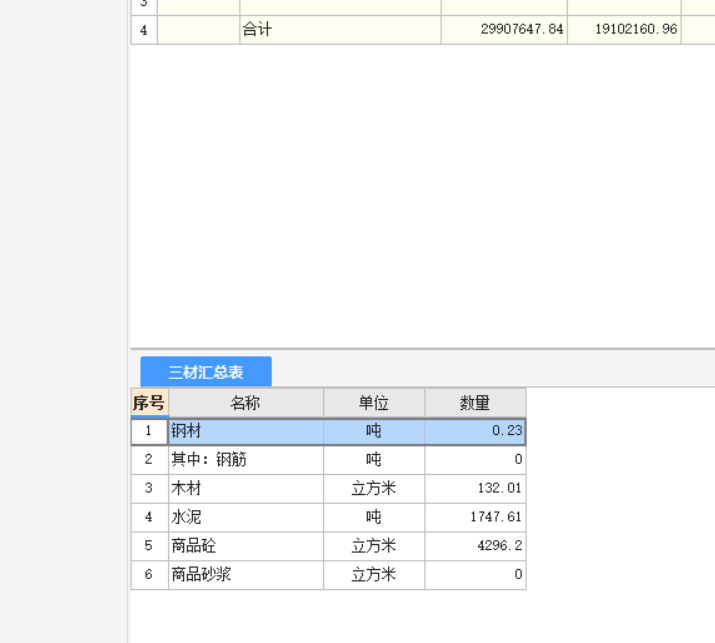
Task: Click 立方米 unit in 商品砼 row
Action: 374,546
